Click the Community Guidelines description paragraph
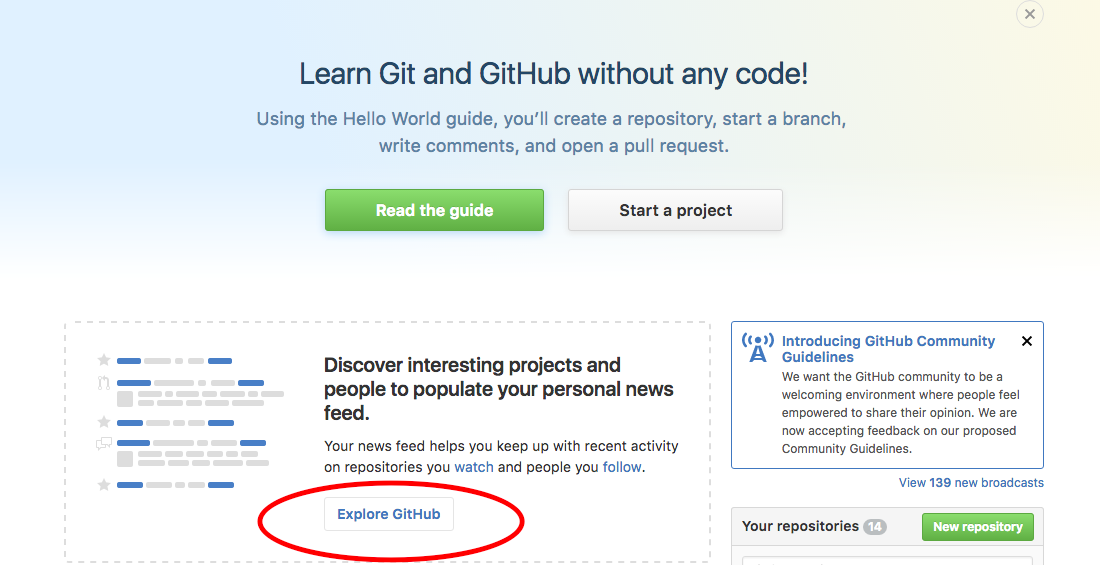This screenshot has height=565, width=1100. click(x=901, y=413)
